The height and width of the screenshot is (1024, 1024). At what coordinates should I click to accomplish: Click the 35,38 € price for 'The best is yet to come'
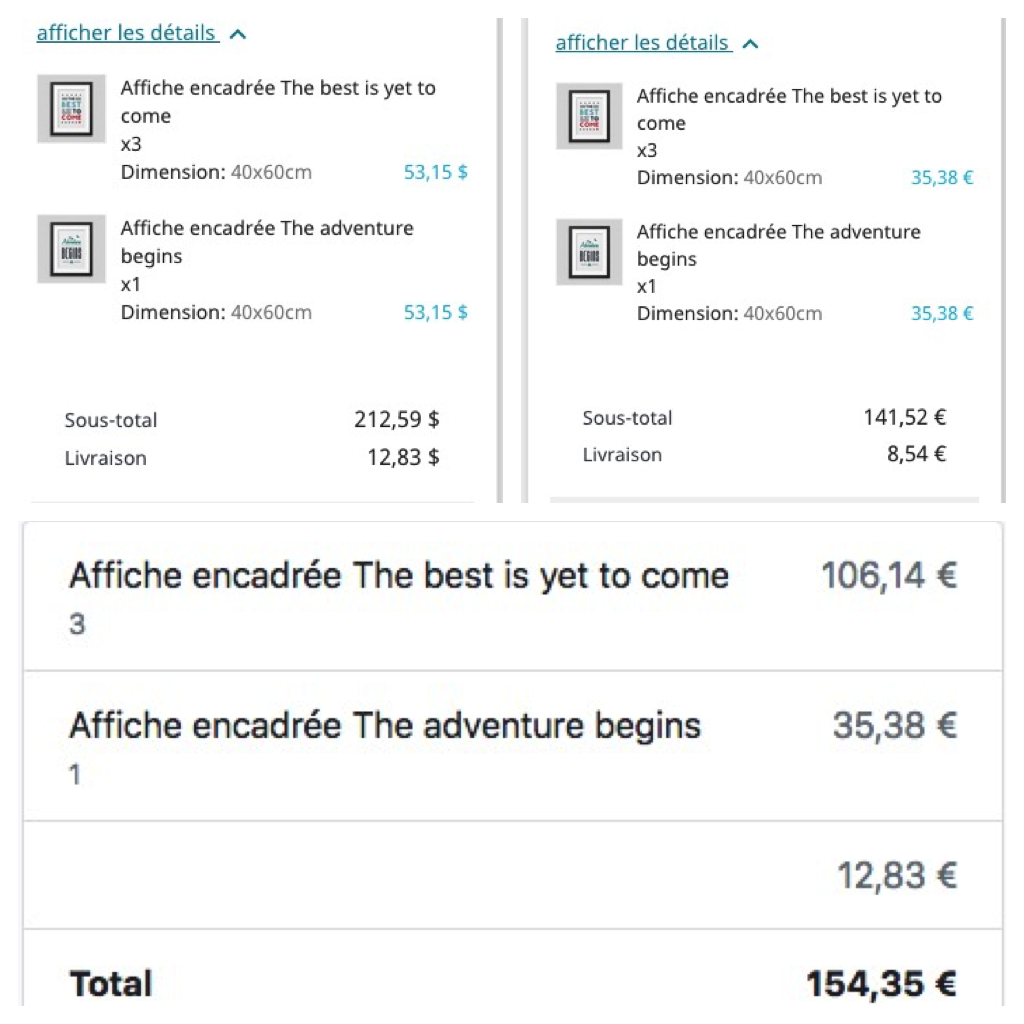tap(941, 176)
